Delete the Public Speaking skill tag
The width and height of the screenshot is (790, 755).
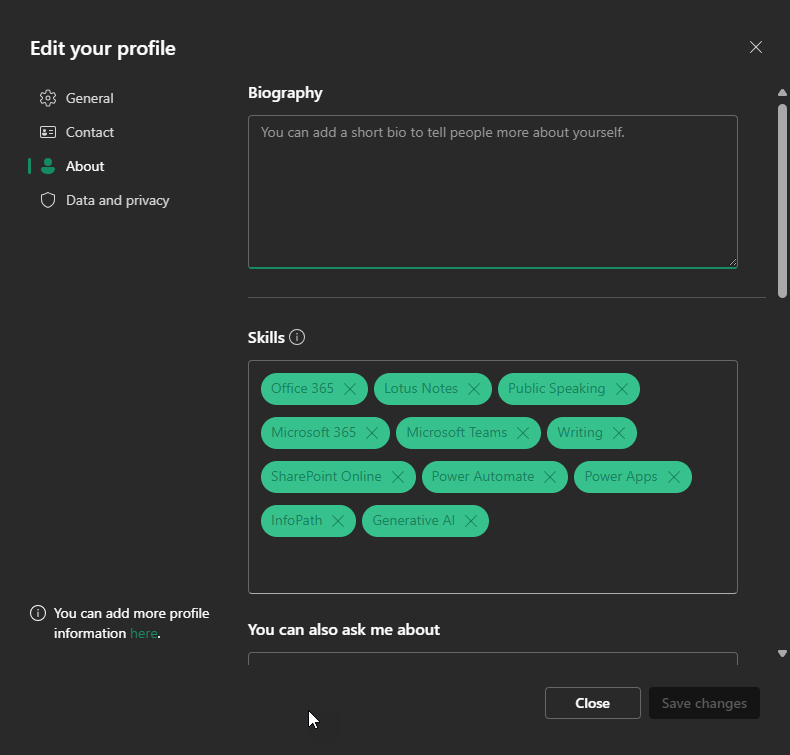pos(622,389)
